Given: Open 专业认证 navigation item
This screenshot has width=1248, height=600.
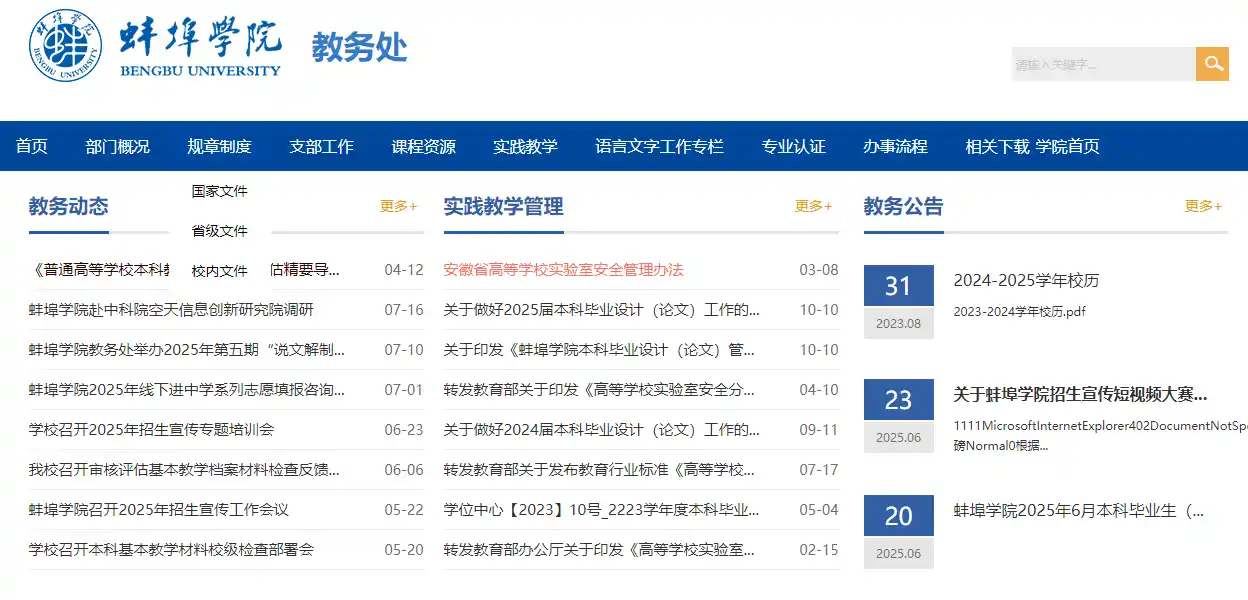Looking at the screenshot, I should [x=793, y=147].
